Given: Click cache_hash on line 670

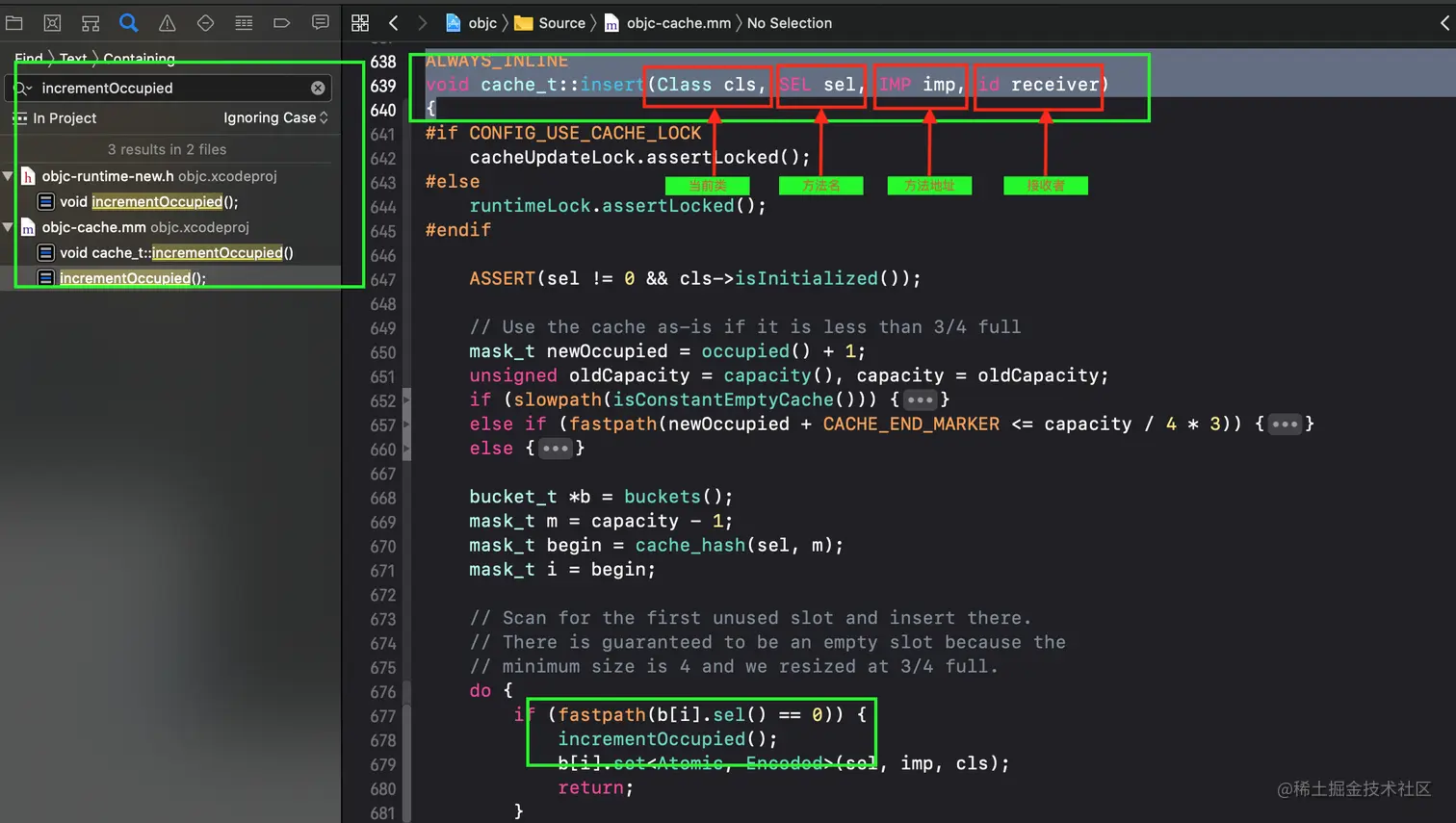Looking at the screenshot, I should (x=690, y=545).
